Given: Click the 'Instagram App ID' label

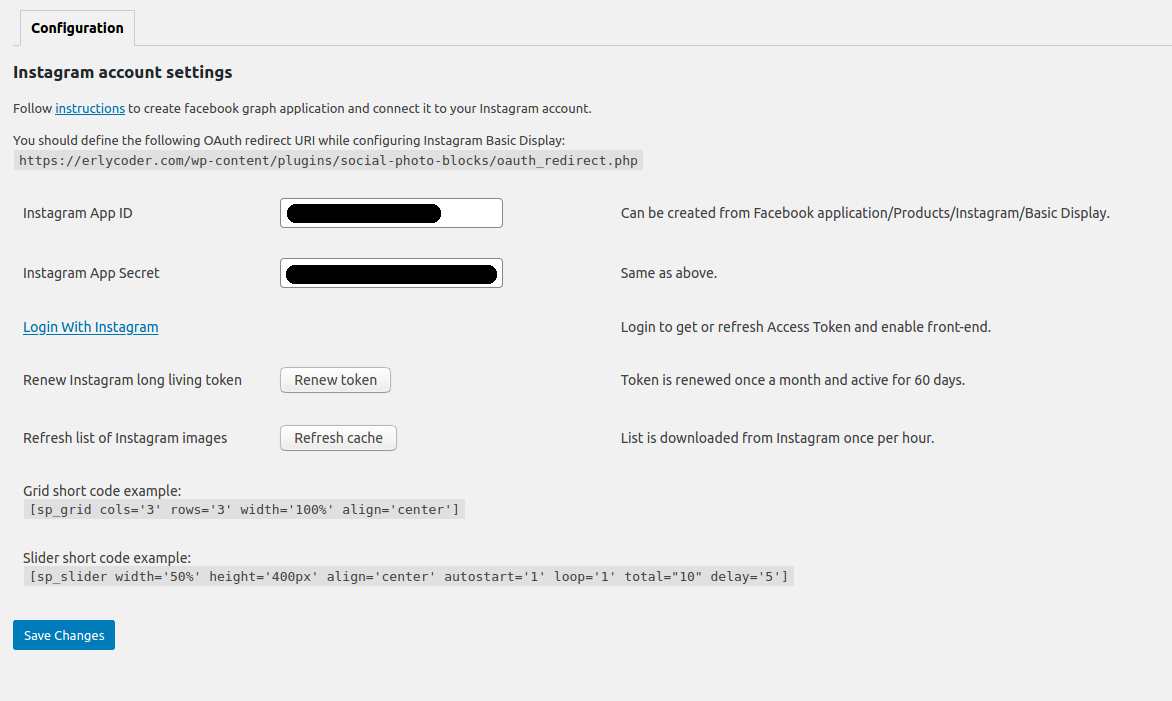Looking at the screenshot, I should click(78, 213).
